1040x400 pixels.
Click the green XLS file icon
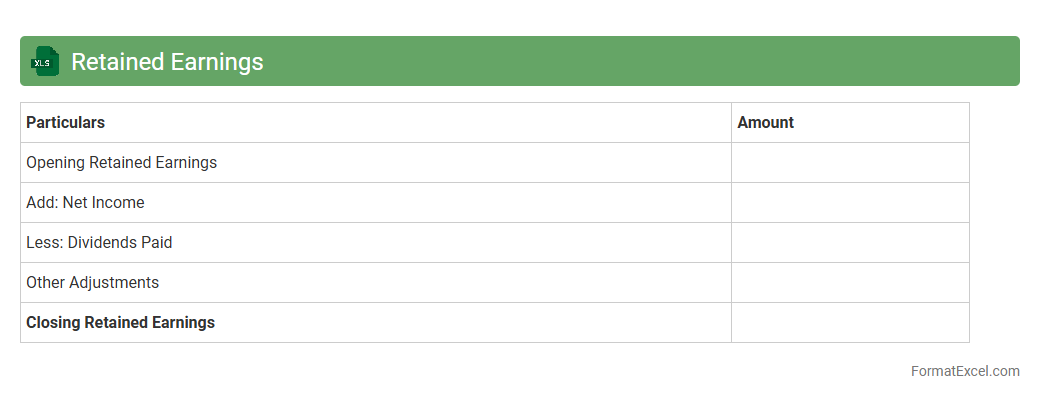44,61
